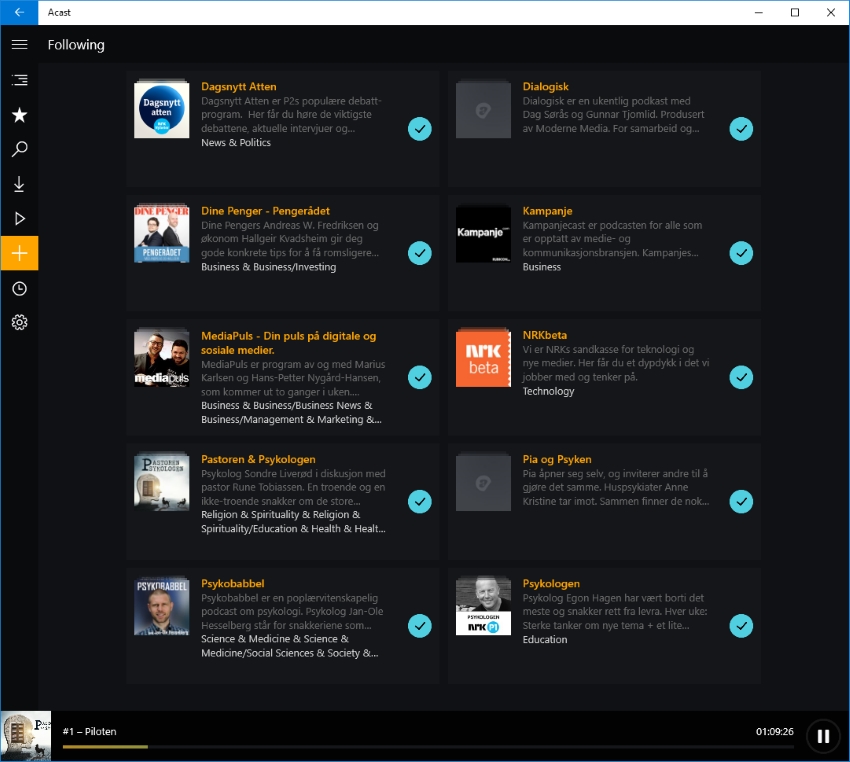Image resolution: width=850 pixels, height=762 pixels.
Task: Open the Dagsnytt Atten podcast title
Action: [239, 87]
